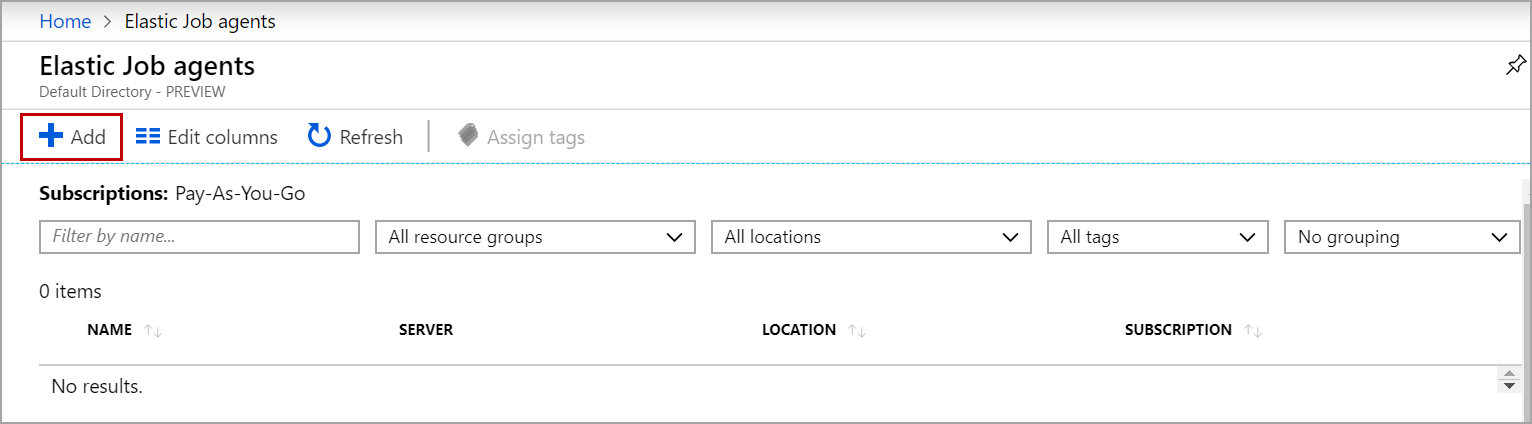Click the Edit columns label
Screen dimensions: 1532x424
click(x=222, y=137)
